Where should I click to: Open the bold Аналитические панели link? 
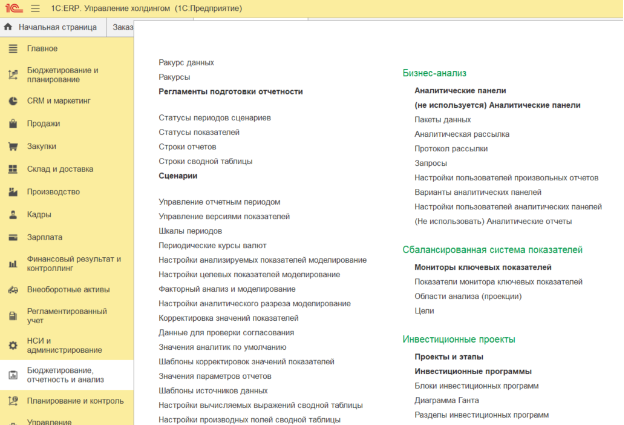pyautogui.click(x=460, y=91)
